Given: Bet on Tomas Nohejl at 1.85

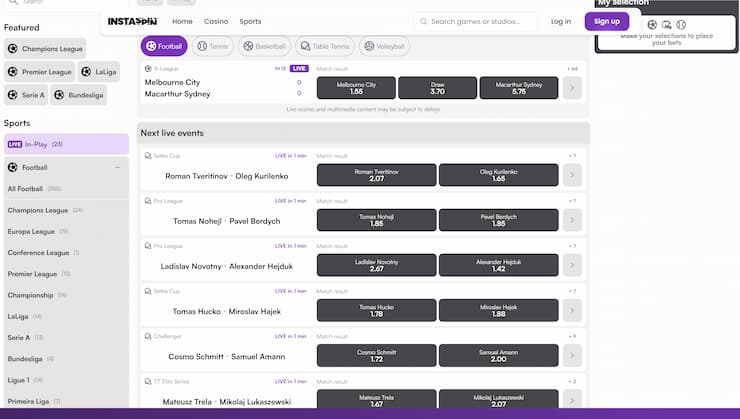Looking at the screenshot, I should (377, 220).
